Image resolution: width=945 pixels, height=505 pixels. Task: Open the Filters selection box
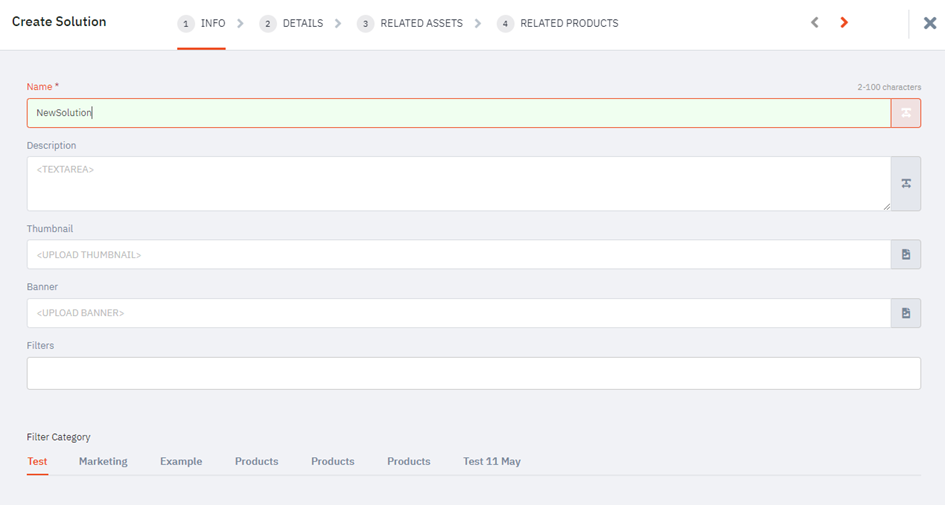pos(474,373)
